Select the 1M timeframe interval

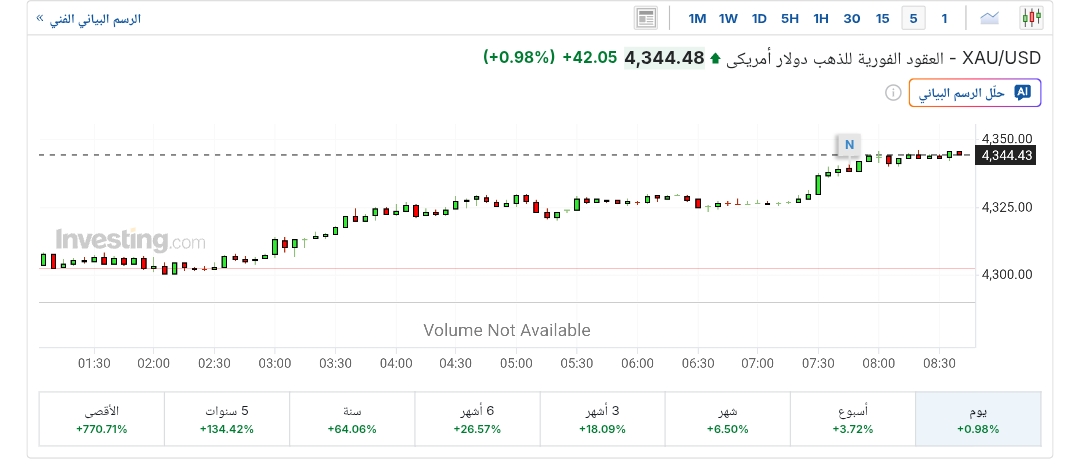pyautogui.click(x=697, y=18)
